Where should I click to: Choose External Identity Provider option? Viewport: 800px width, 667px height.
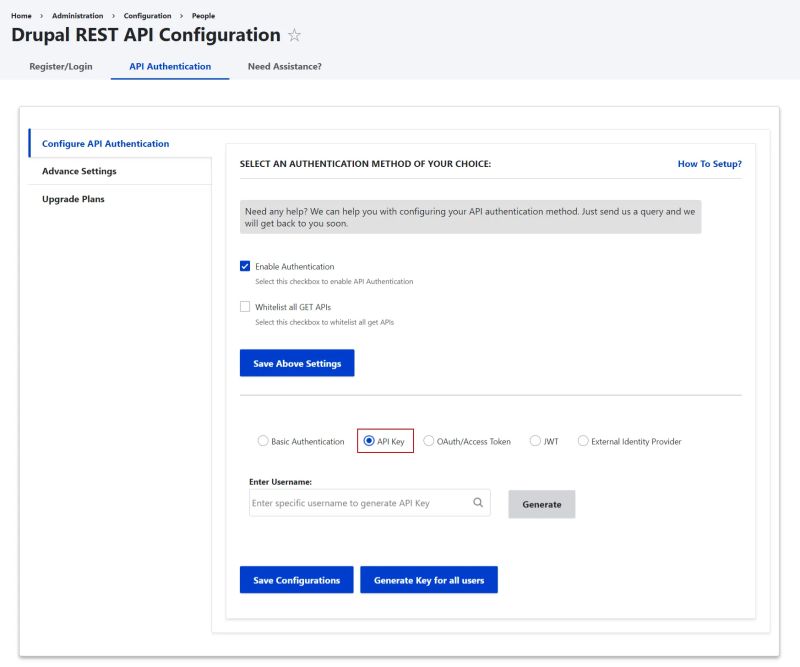[583, 441]
